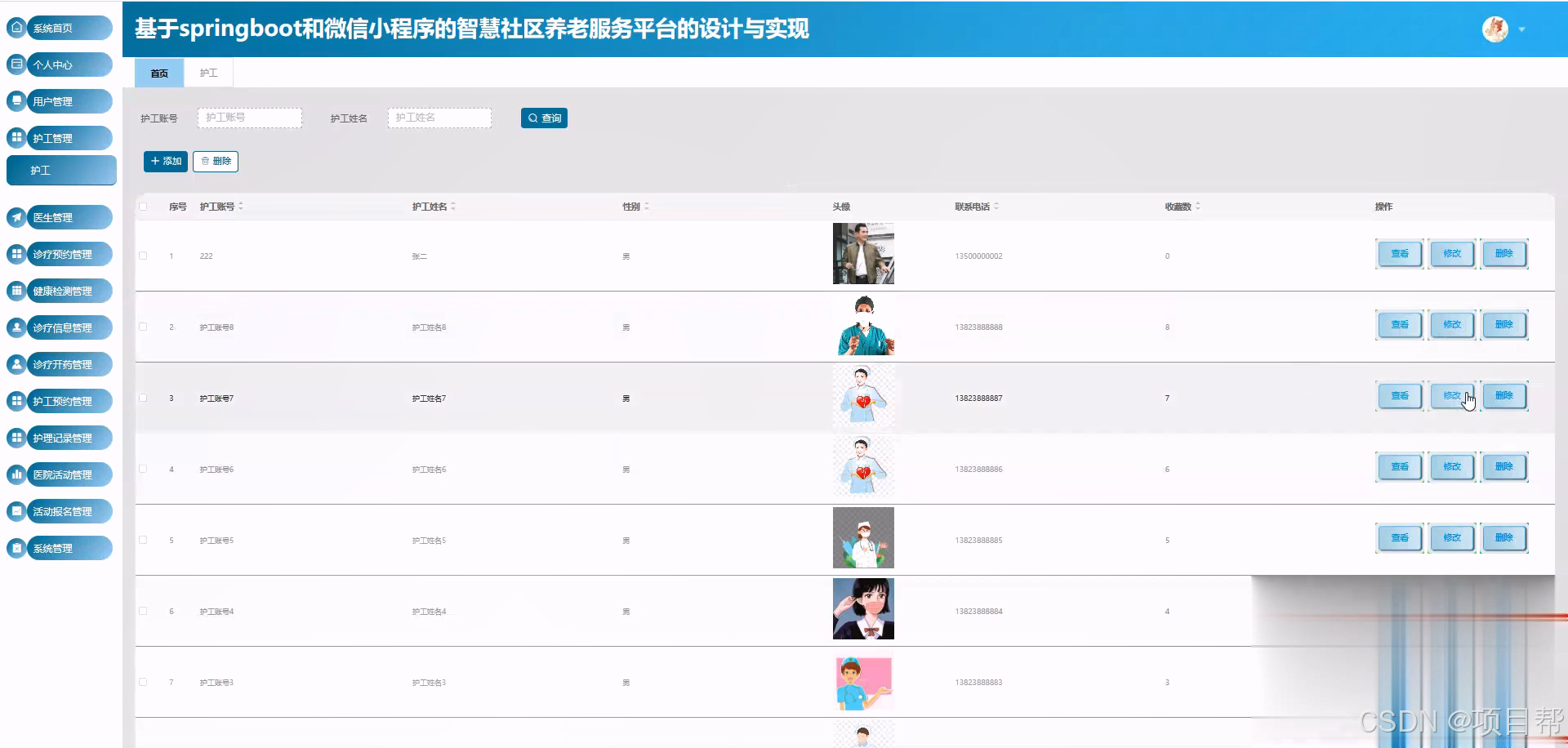Click the 护工预约管理 grid icon
Image resolution: width=1568 pixels, height=748 pixels.
click(x=16, y=400)
